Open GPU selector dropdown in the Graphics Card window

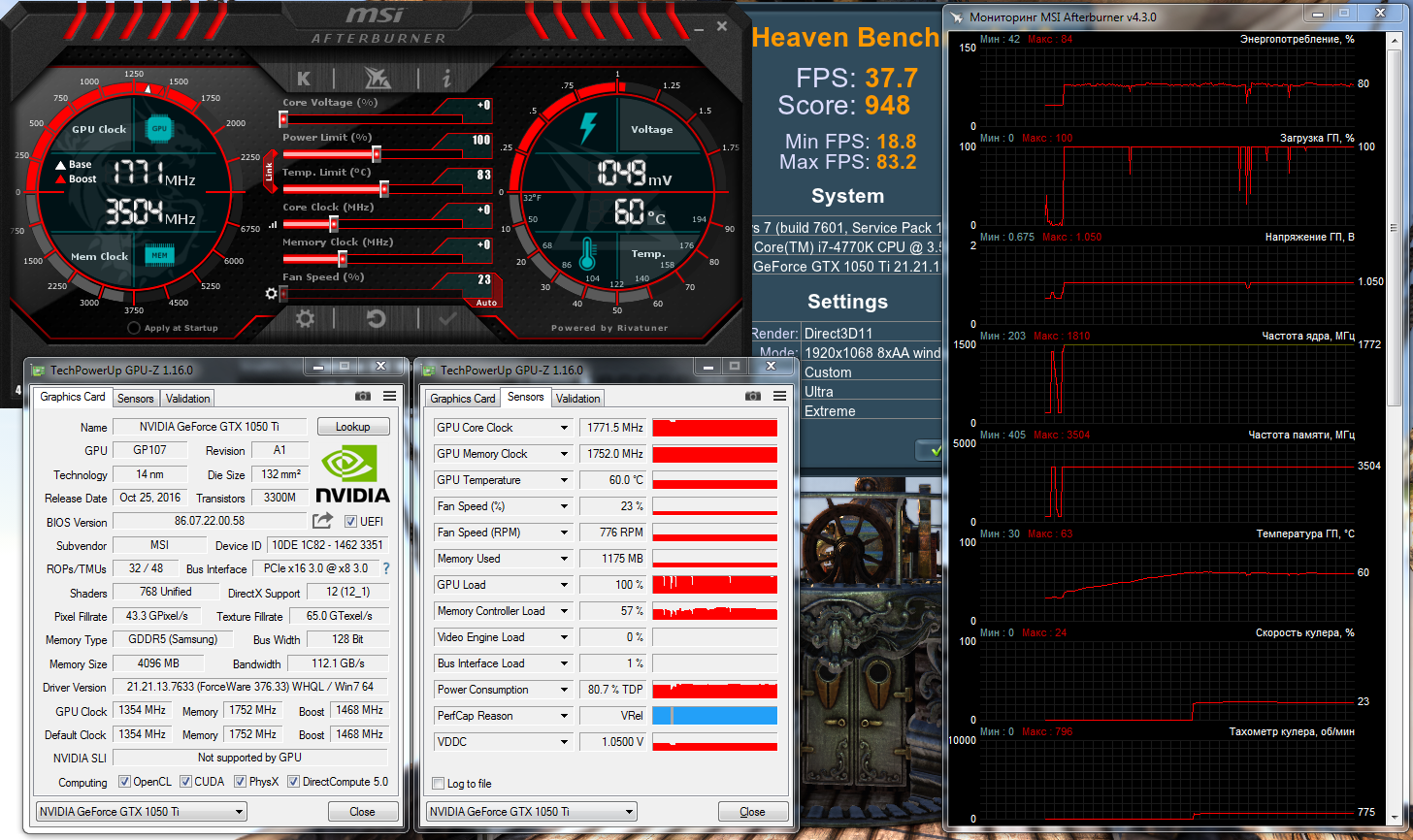tap(141, 812)
